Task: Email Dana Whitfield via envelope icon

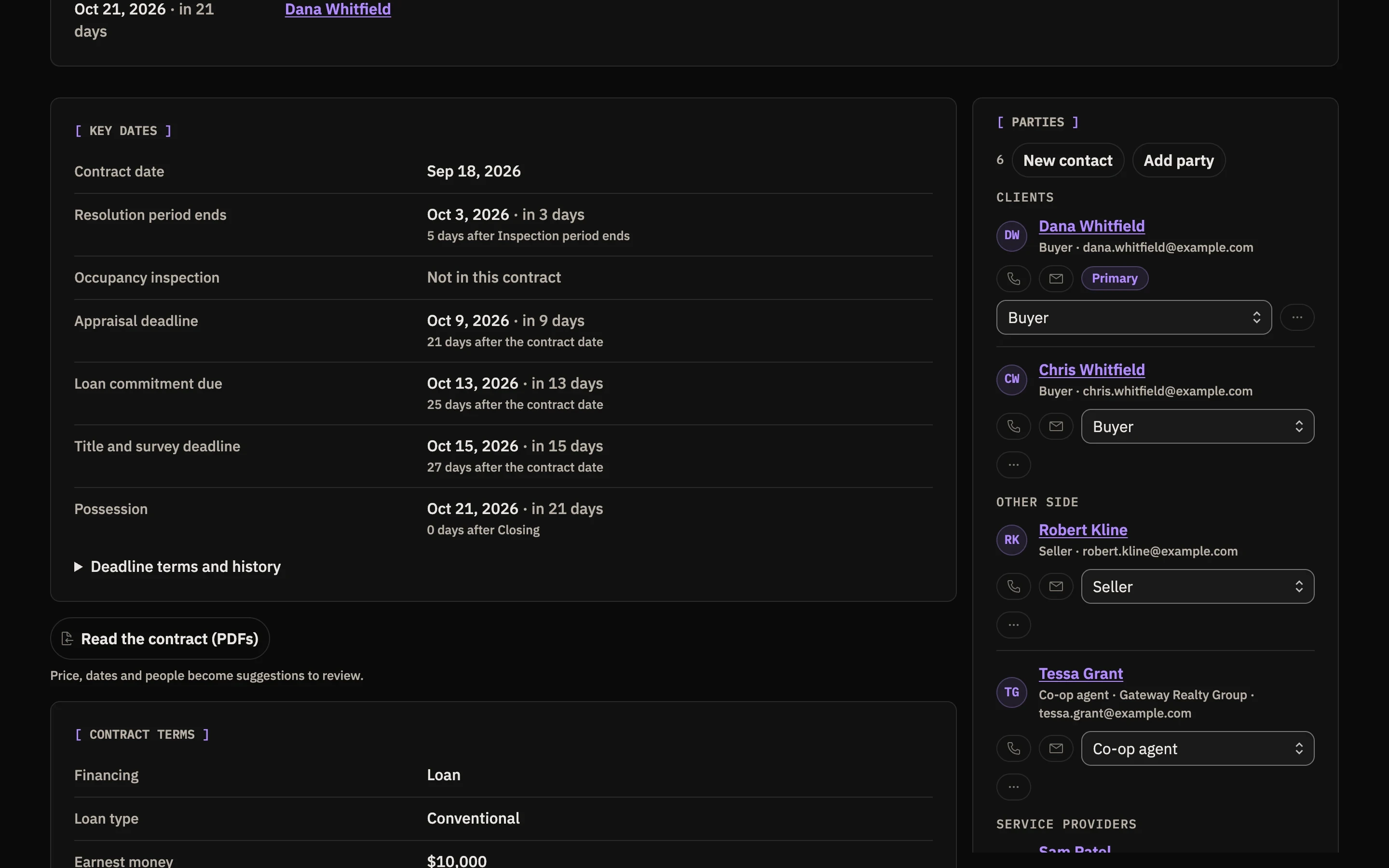Action: pyautogui.click(x=1056, y=278)
